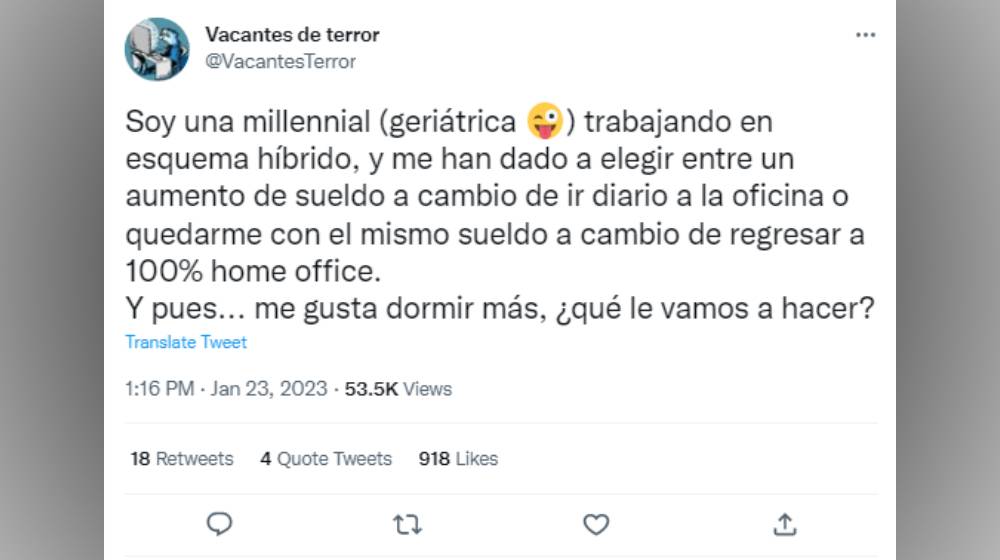Open the Vacantes de terror display name
The width and height of the screenshot is (1000, 560).
coord(292,35)
